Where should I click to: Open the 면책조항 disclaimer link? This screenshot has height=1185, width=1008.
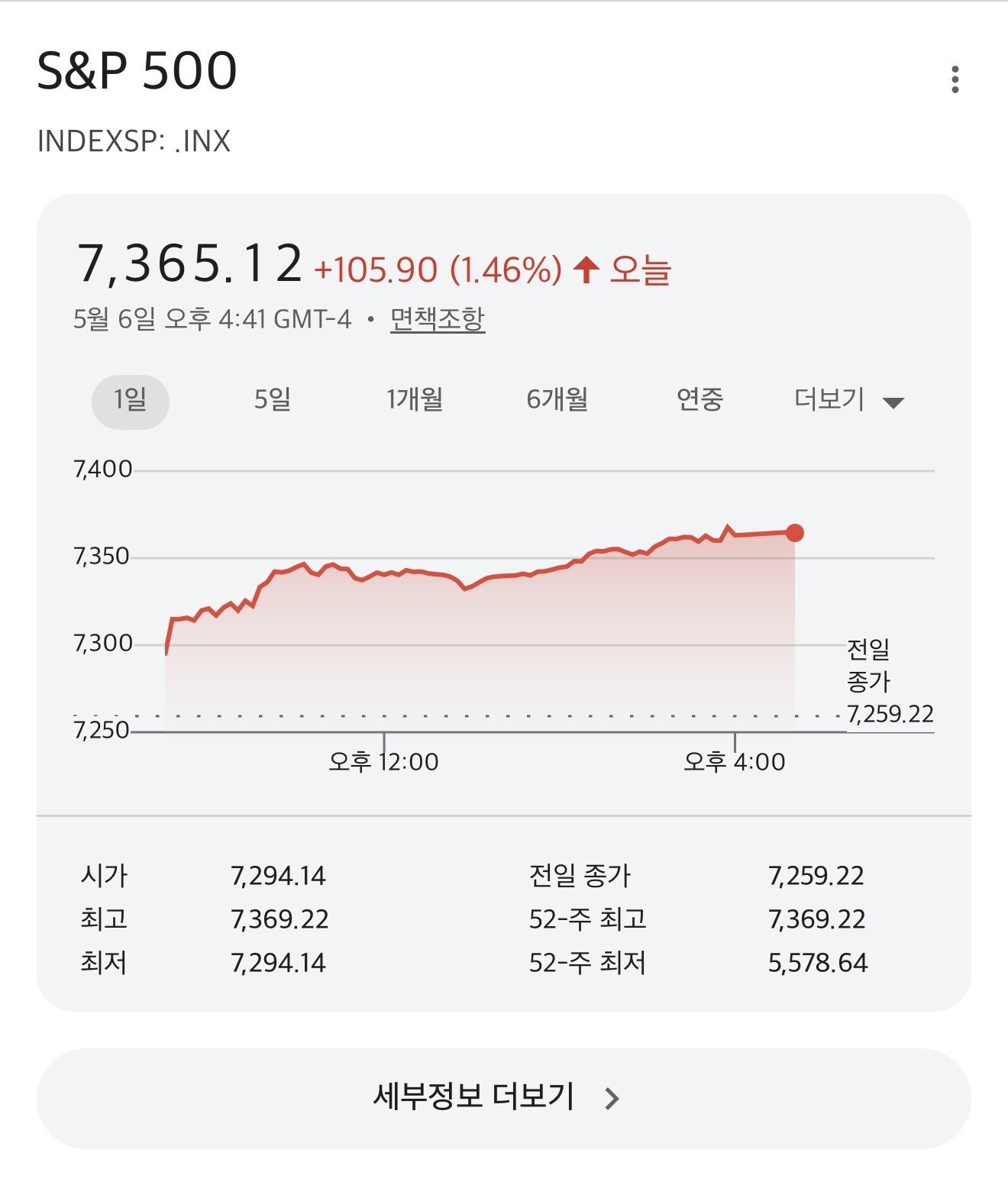tap(438, 319)
